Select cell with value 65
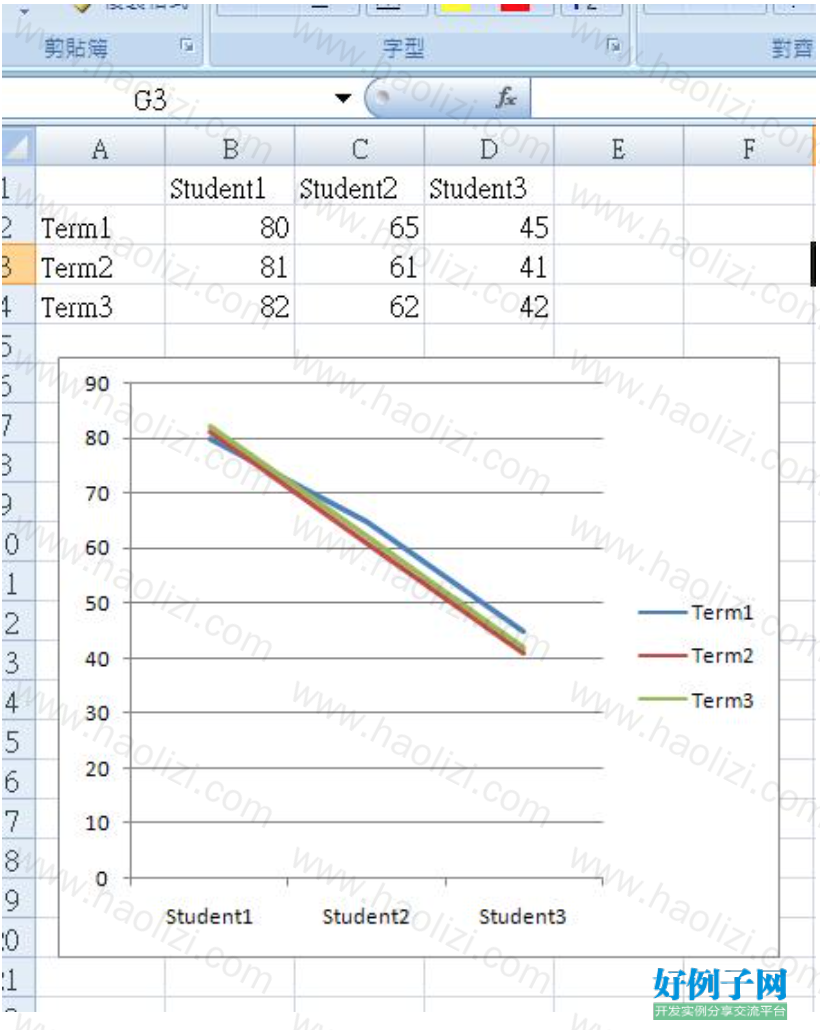Screen dimensions: 820x1030 click(359, 227)
